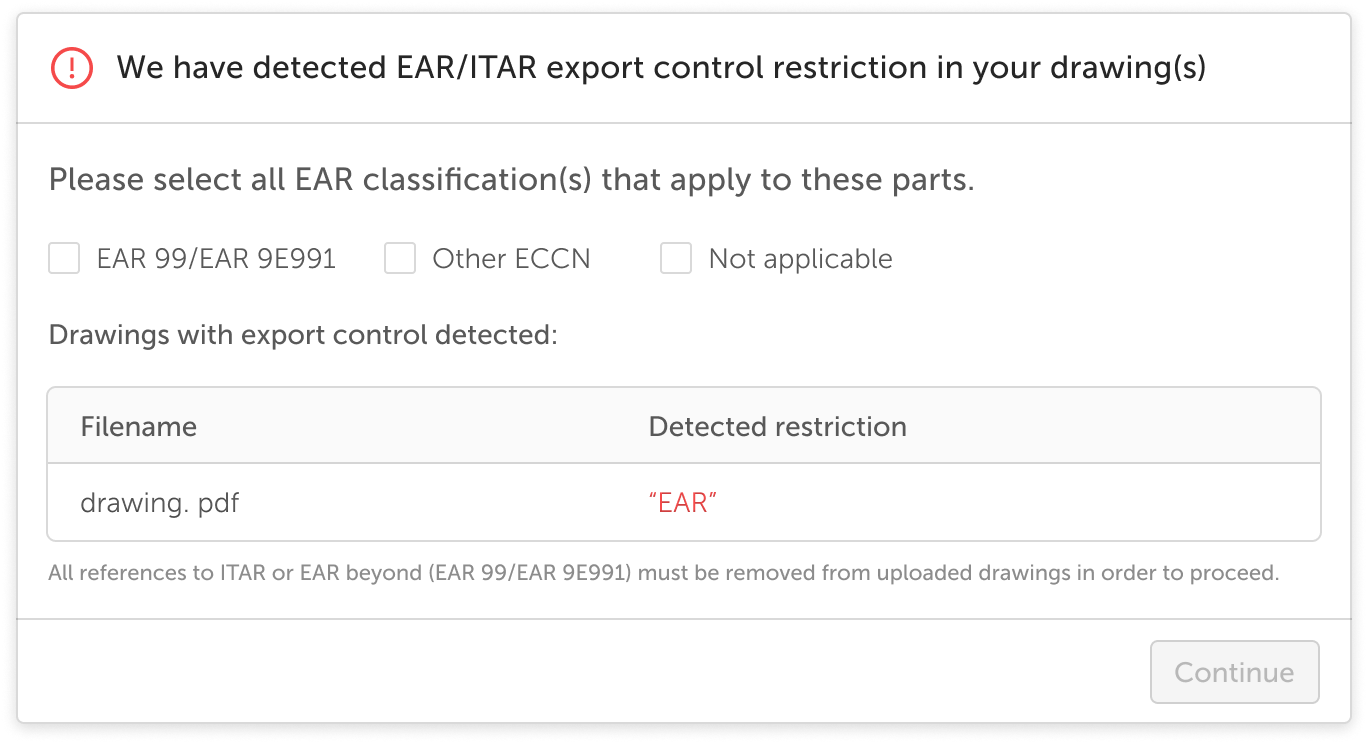Click the "Other ECCN" label text
The width and height of the screenshot is (1368, 744).
[511, 259]
